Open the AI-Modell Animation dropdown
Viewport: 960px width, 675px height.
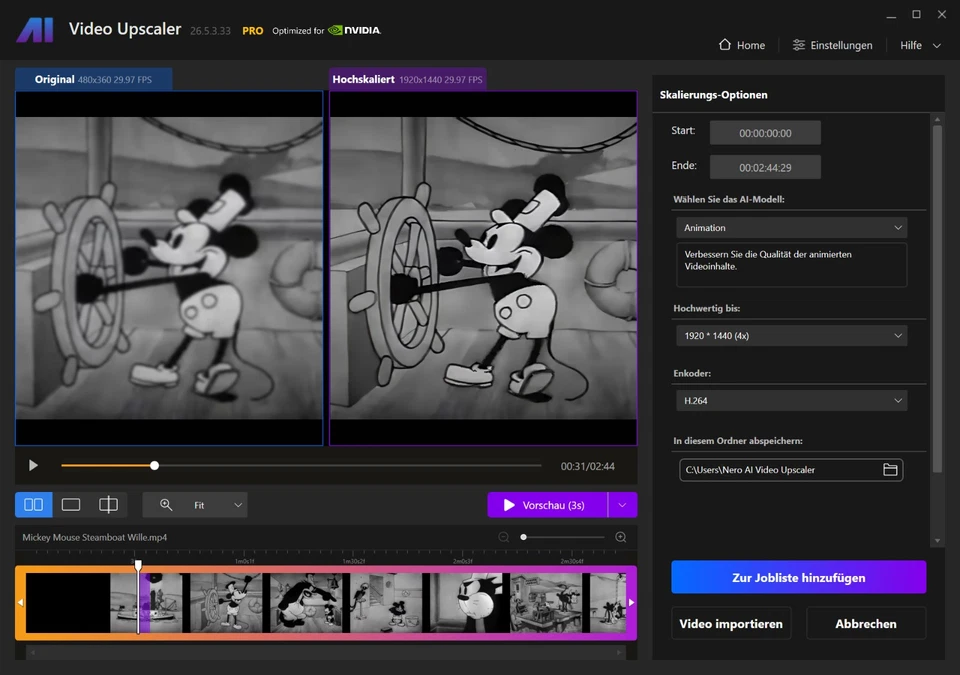click(791, 227)
